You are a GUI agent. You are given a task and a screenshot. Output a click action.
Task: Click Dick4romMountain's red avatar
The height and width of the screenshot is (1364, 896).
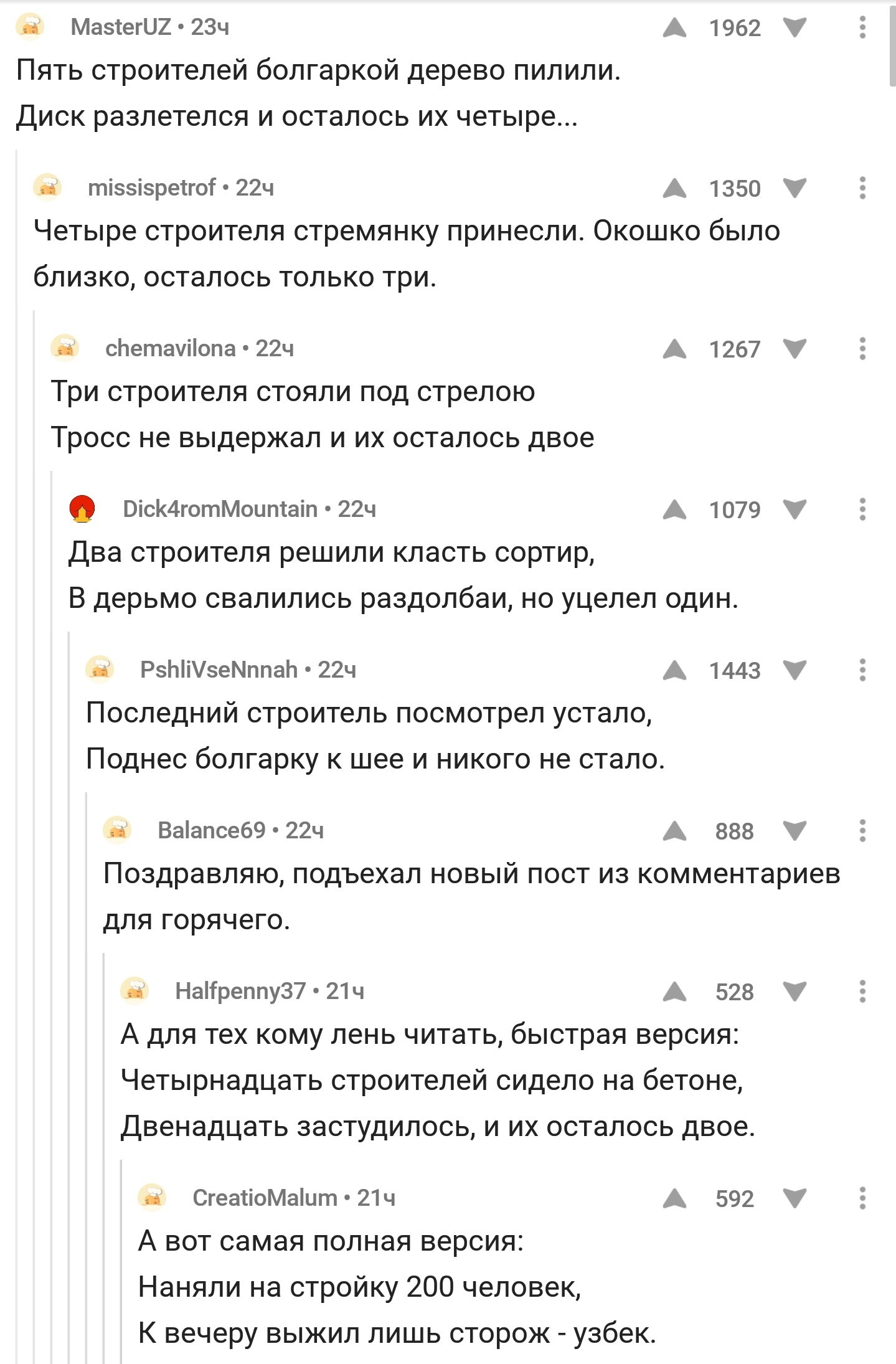[82, 509]
